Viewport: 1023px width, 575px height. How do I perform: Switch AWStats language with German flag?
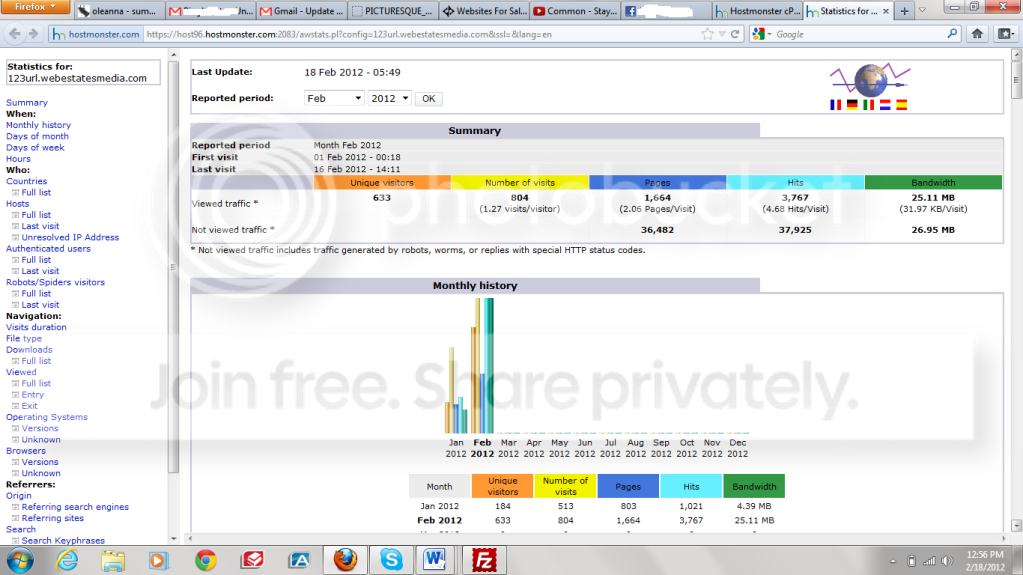pos(852,104)
